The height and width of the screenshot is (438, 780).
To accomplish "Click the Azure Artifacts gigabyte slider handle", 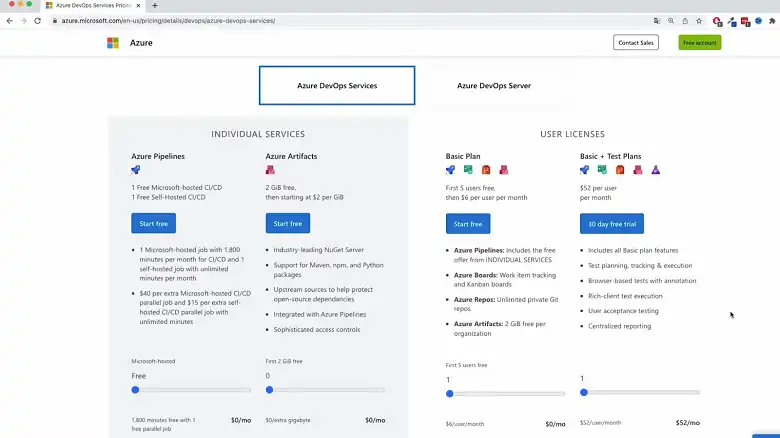I will [270, 390].
